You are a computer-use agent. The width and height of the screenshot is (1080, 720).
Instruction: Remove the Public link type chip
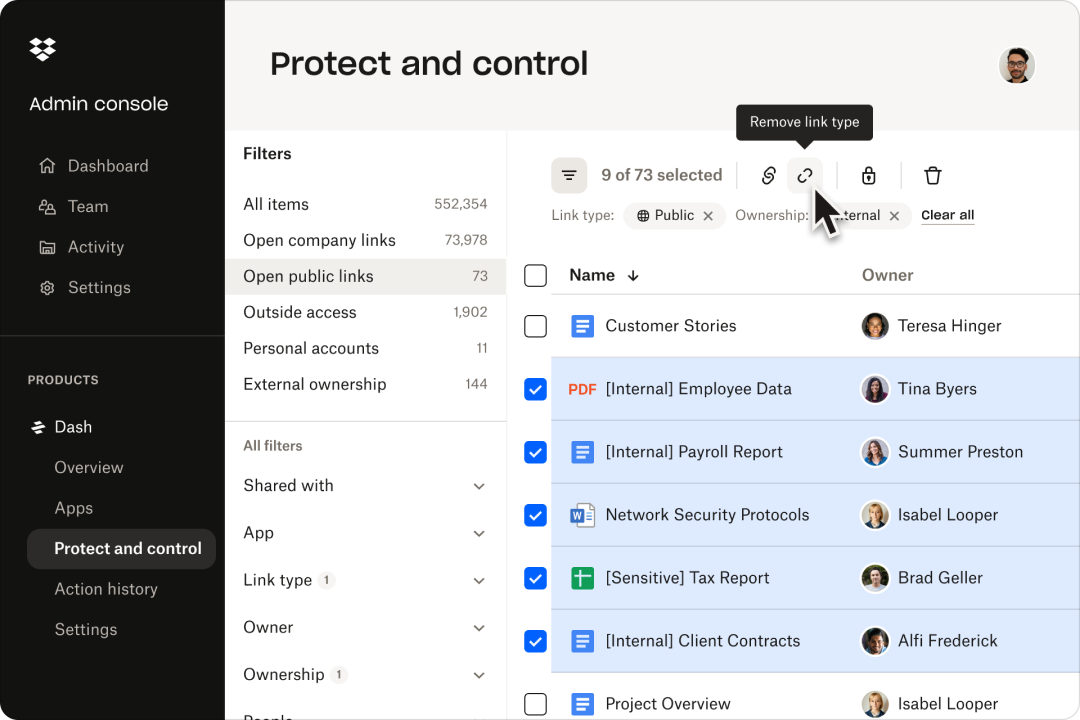click(x=708, y=215)
